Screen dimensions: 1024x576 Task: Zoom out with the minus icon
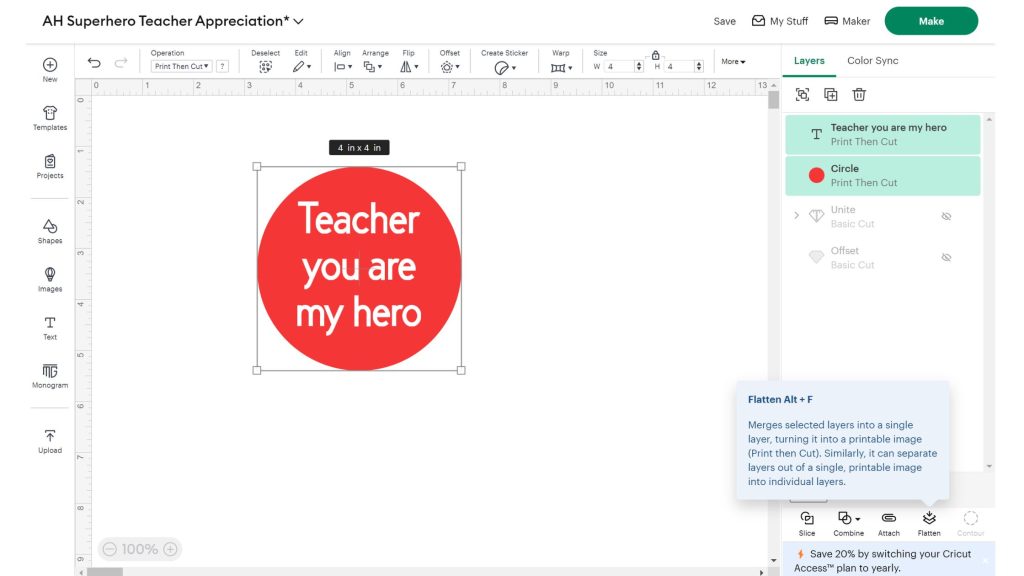[110, 549]
